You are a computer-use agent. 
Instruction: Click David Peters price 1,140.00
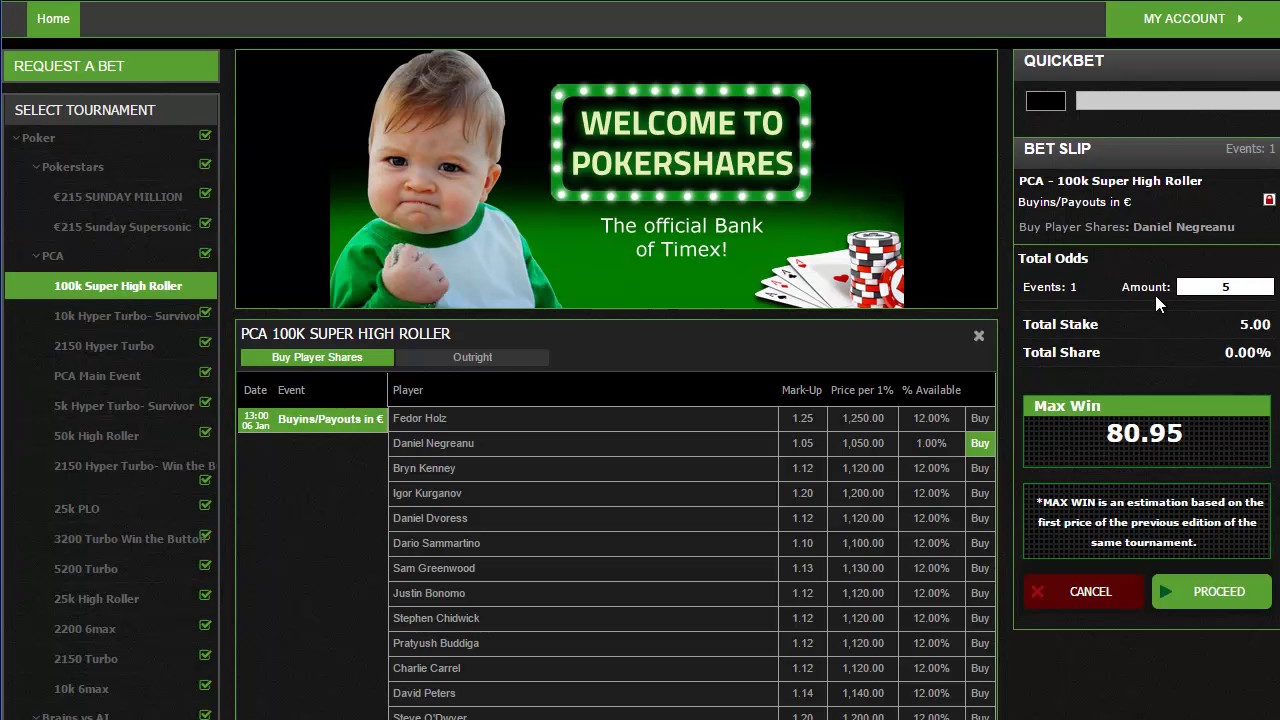(862, 693)
